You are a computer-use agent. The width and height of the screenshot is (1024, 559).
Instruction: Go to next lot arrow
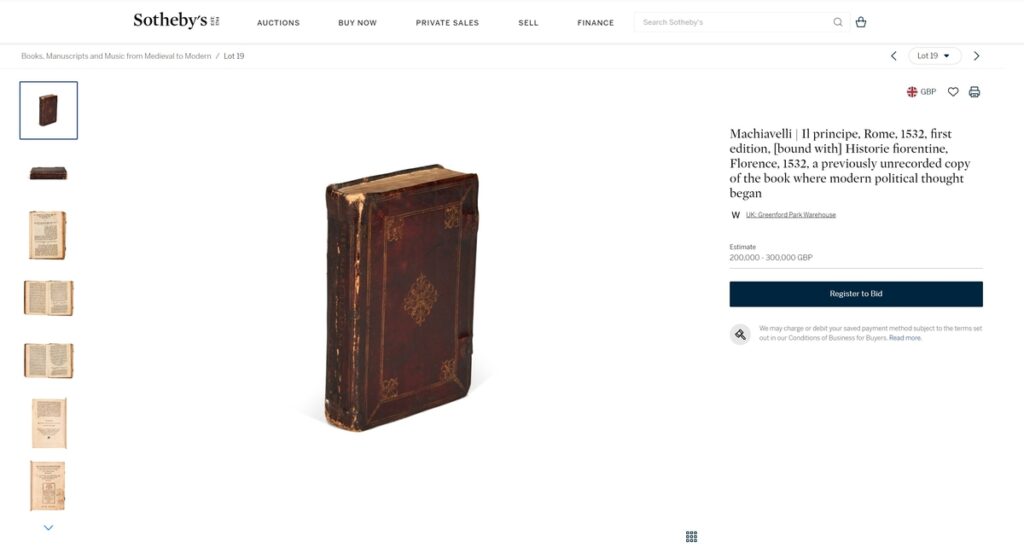click(x=976, y=56)
